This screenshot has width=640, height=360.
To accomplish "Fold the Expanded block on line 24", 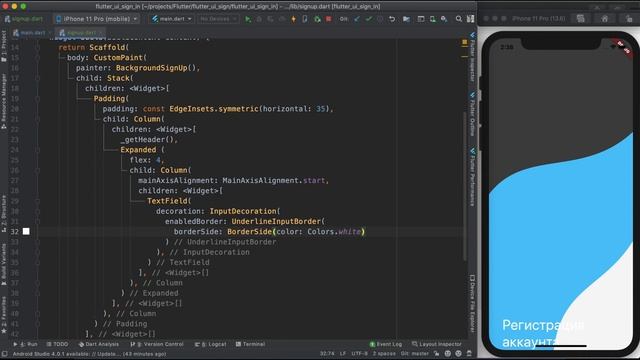I will click(37, 150).
